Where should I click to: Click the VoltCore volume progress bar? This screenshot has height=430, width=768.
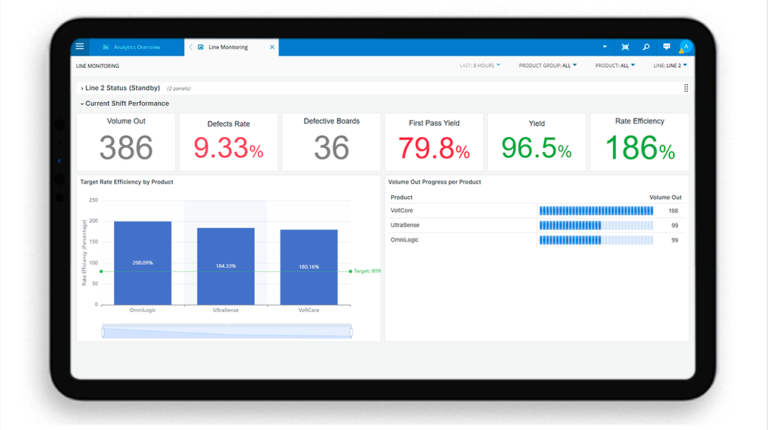click(x=596, y=211)
